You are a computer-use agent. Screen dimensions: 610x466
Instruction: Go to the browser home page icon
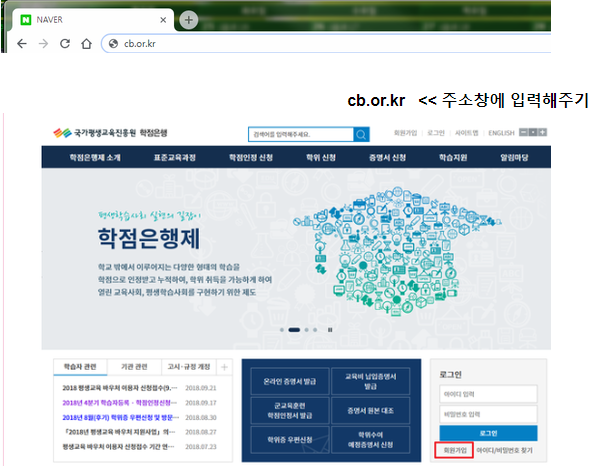86,44
